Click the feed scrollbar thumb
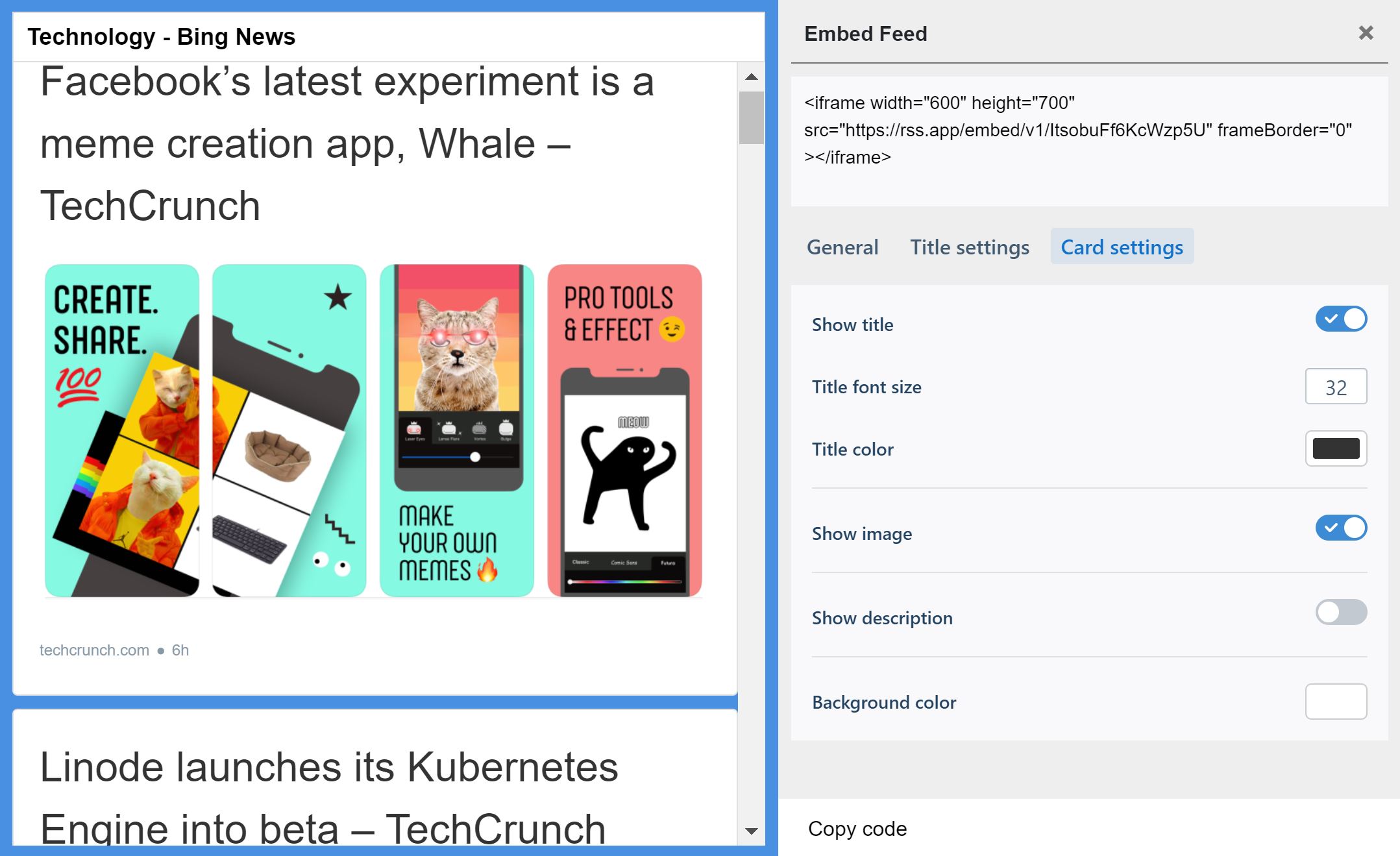1400x856 pixels. [x=752, y=117]
